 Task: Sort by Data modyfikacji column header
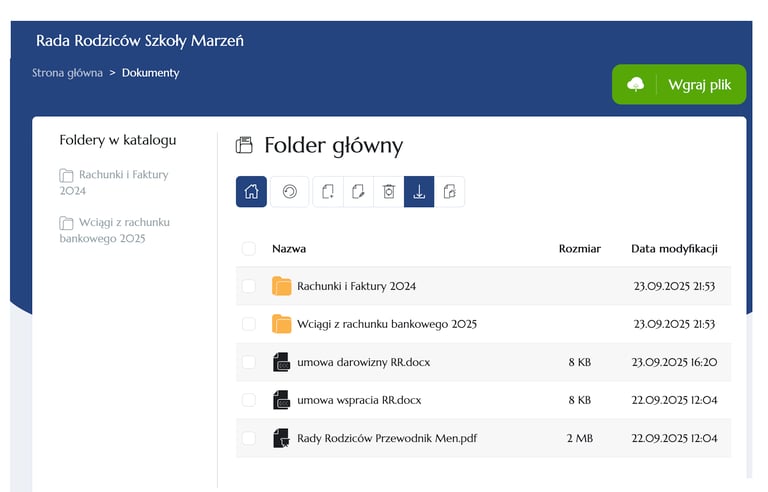[674, 248]
